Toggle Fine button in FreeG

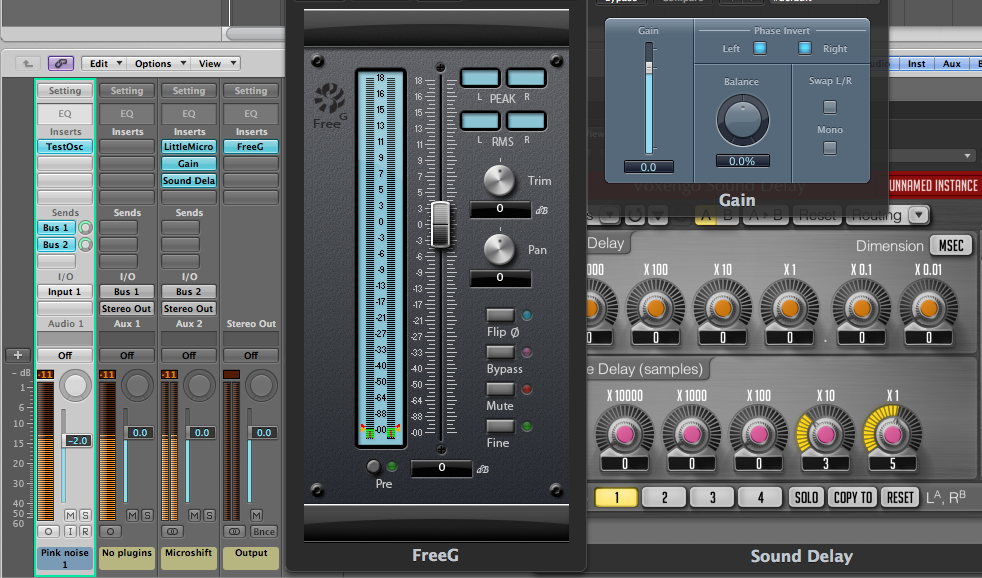(500, 426)
